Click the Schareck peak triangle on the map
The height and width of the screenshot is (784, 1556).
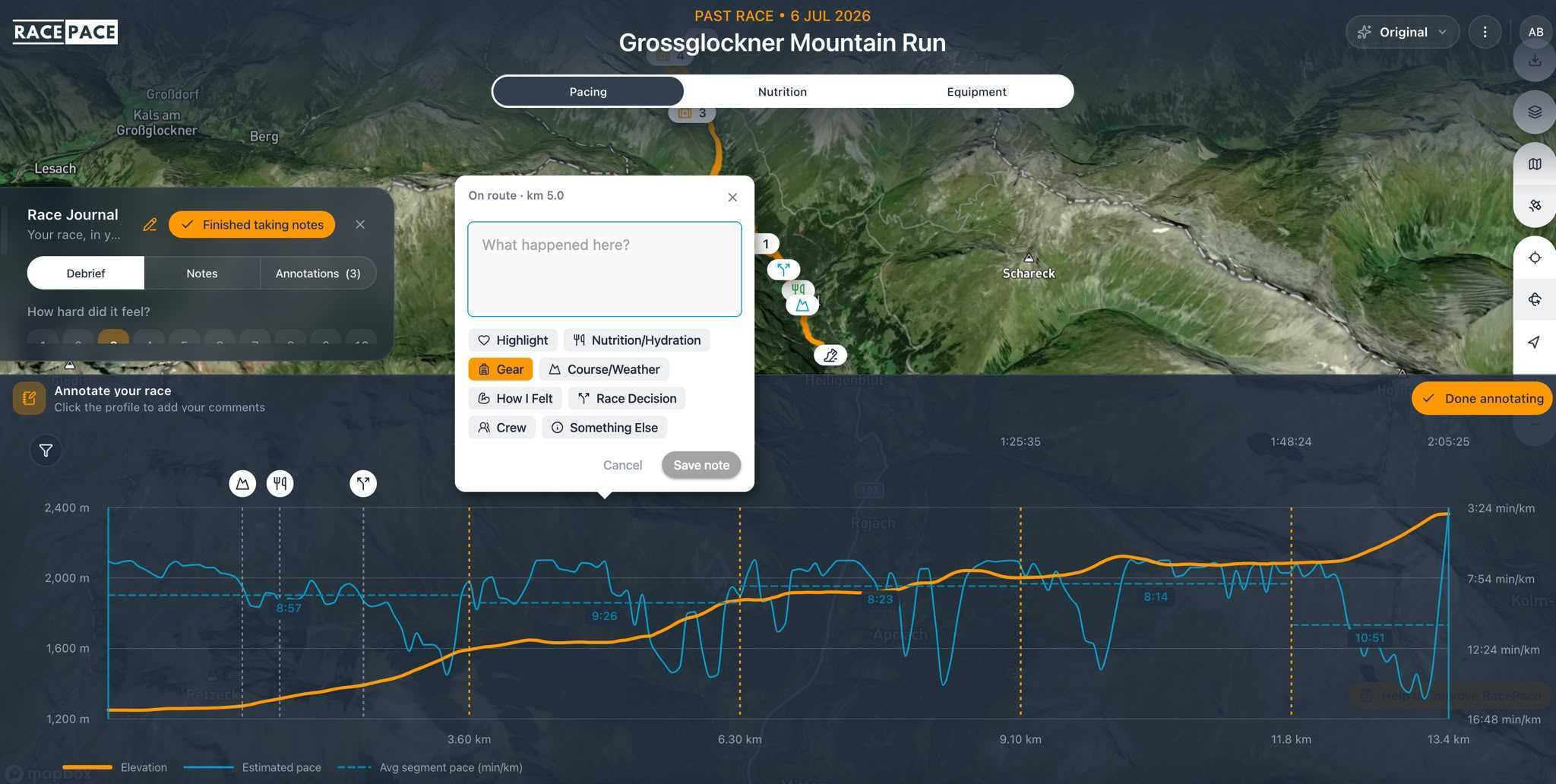tap(1029, 258)
